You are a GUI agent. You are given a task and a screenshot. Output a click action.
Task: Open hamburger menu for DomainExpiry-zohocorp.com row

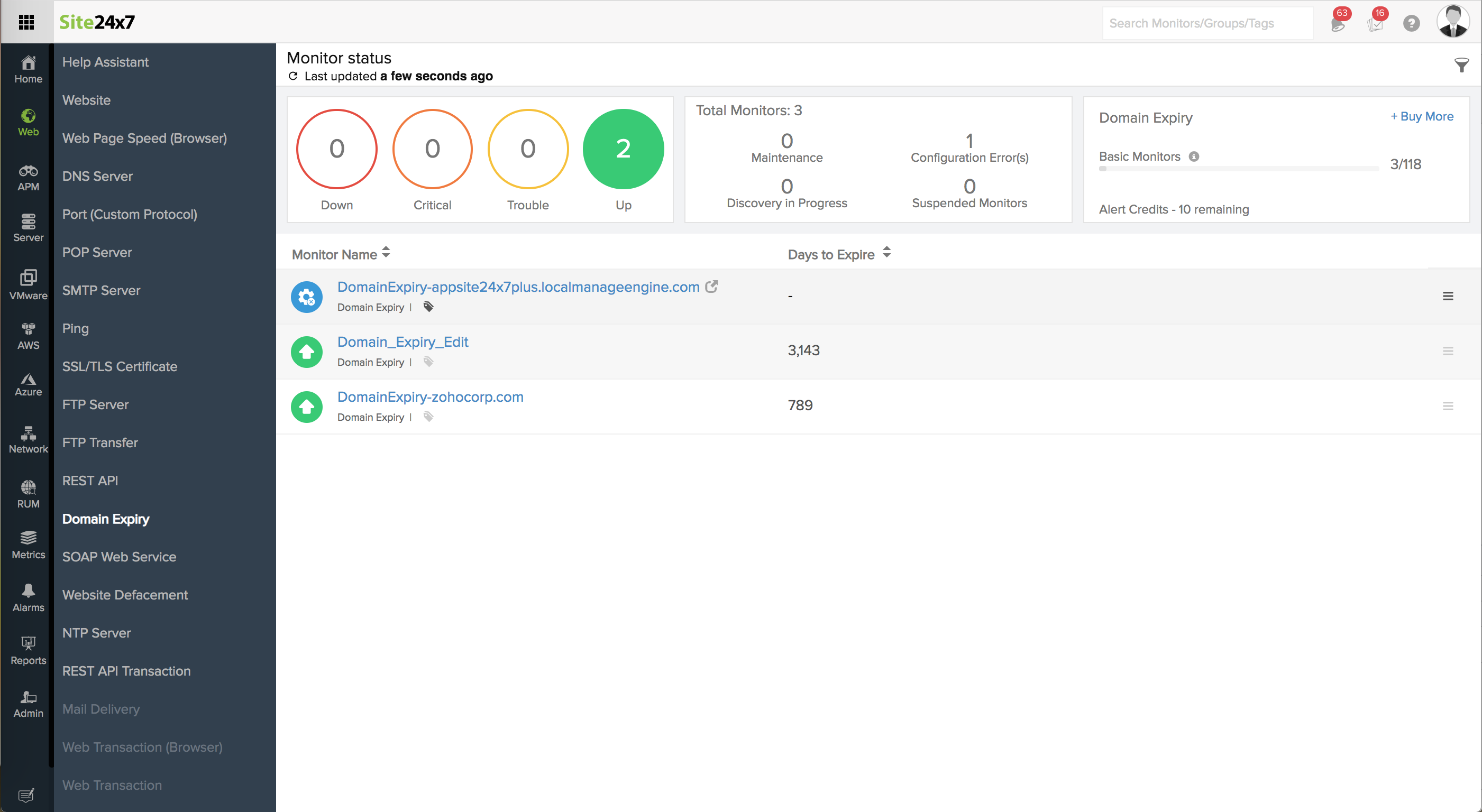coord(1448,406)
